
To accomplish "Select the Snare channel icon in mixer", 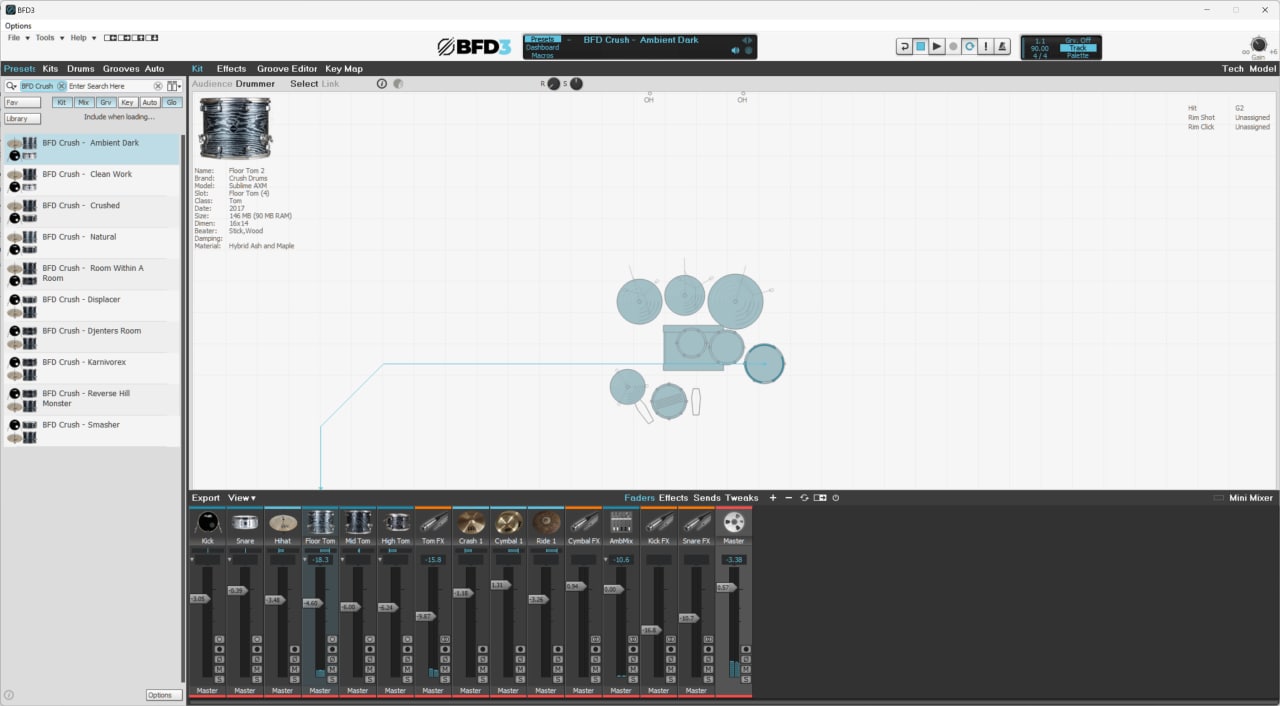I will tap(245, 522).
